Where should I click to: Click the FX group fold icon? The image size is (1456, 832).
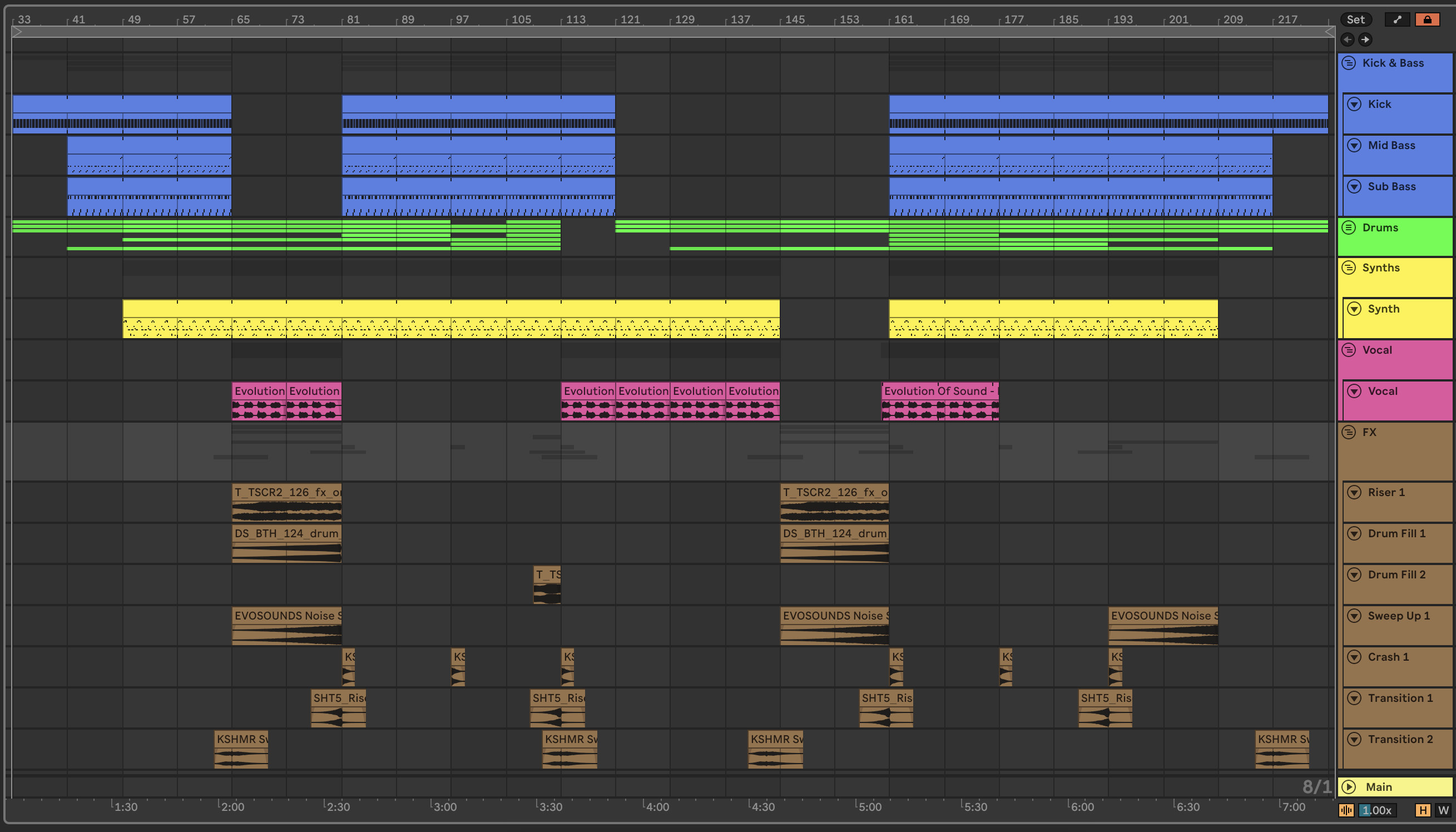[1349, 432]
